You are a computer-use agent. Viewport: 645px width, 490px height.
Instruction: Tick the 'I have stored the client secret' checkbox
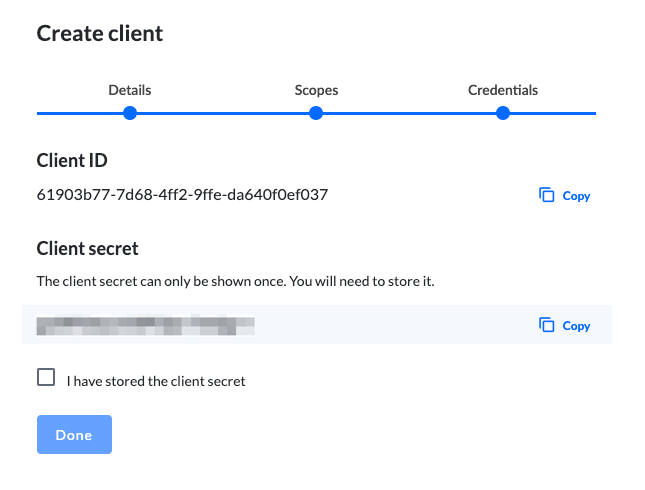coord(46,377)
